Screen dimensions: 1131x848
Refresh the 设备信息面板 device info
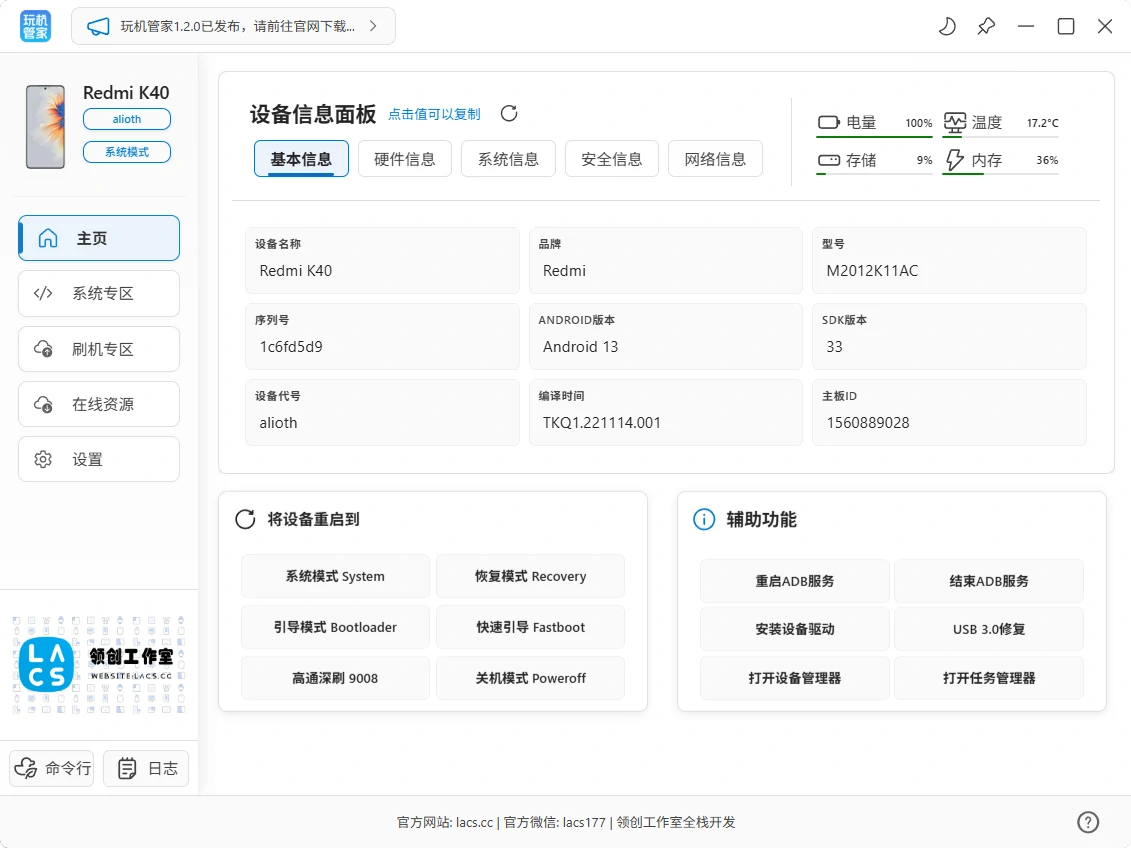pyautogui.click(x=509, y=114)
